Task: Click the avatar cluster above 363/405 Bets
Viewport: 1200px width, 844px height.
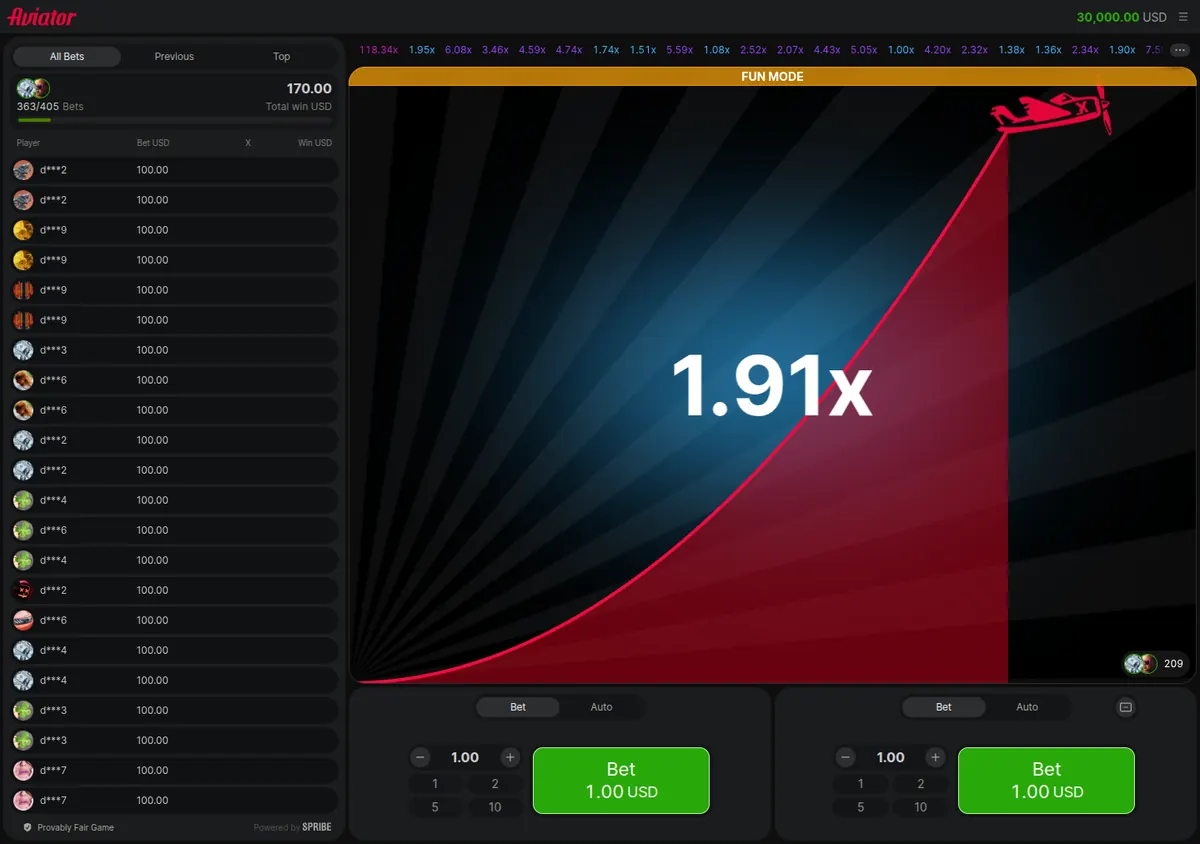Action: coord(33,88)
